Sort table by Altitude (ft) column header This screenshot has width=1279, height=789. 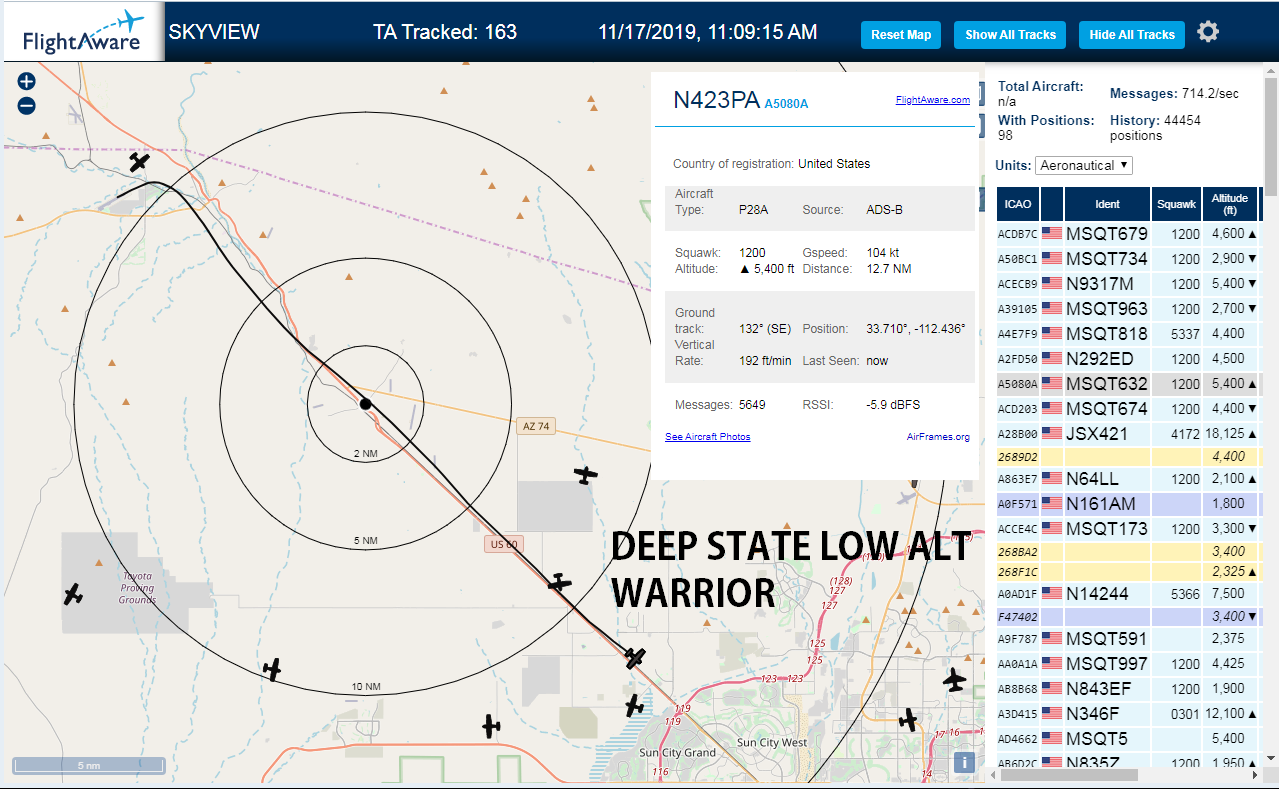click(1230, 204)
